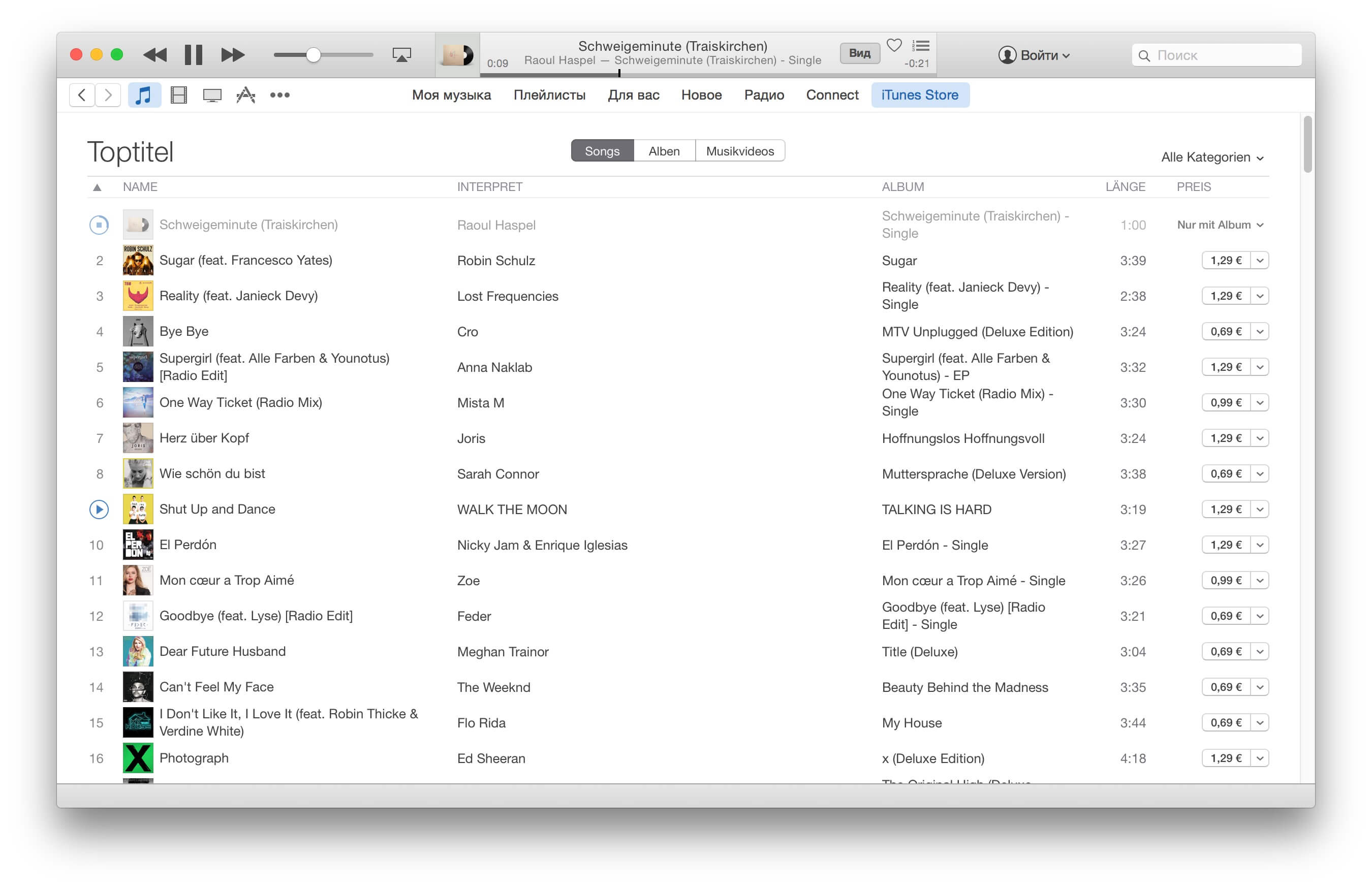Click the remaining time -0:21 display
Image resolution: width=1372 pixels, height=889 pixels.
point(917,63)
